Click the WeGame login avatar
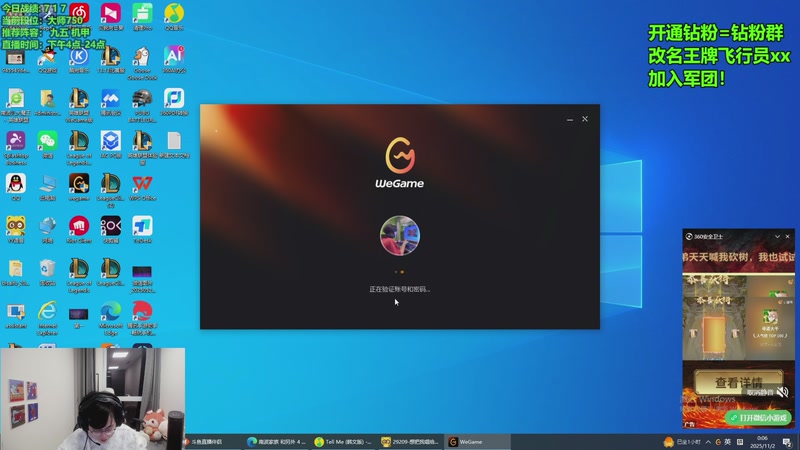 (x=399, y=235)
